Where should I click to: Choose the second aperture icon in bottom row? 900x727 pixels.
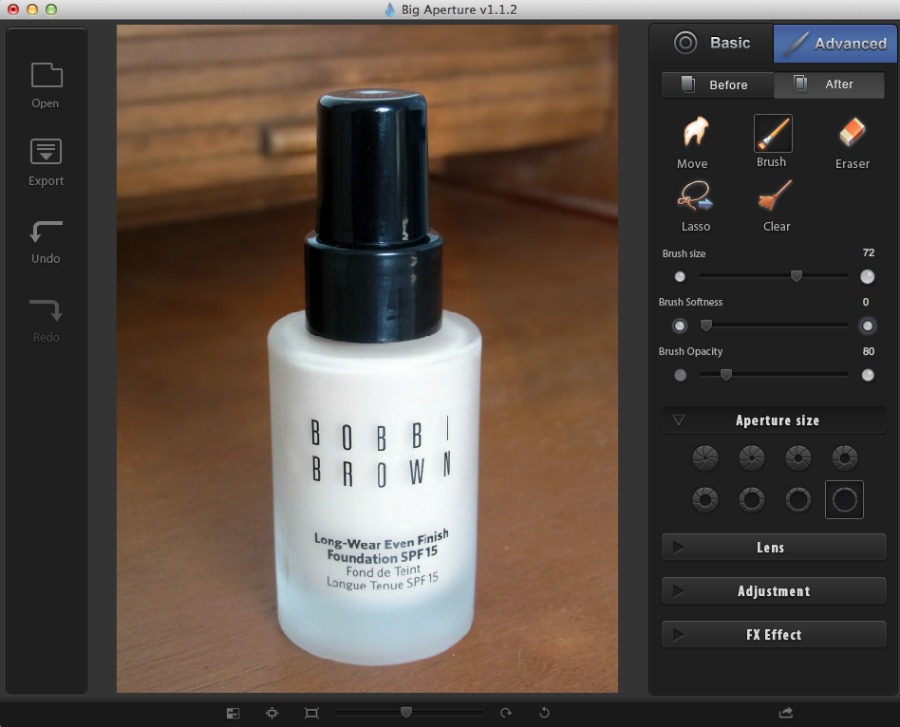[x=751, y=500]
